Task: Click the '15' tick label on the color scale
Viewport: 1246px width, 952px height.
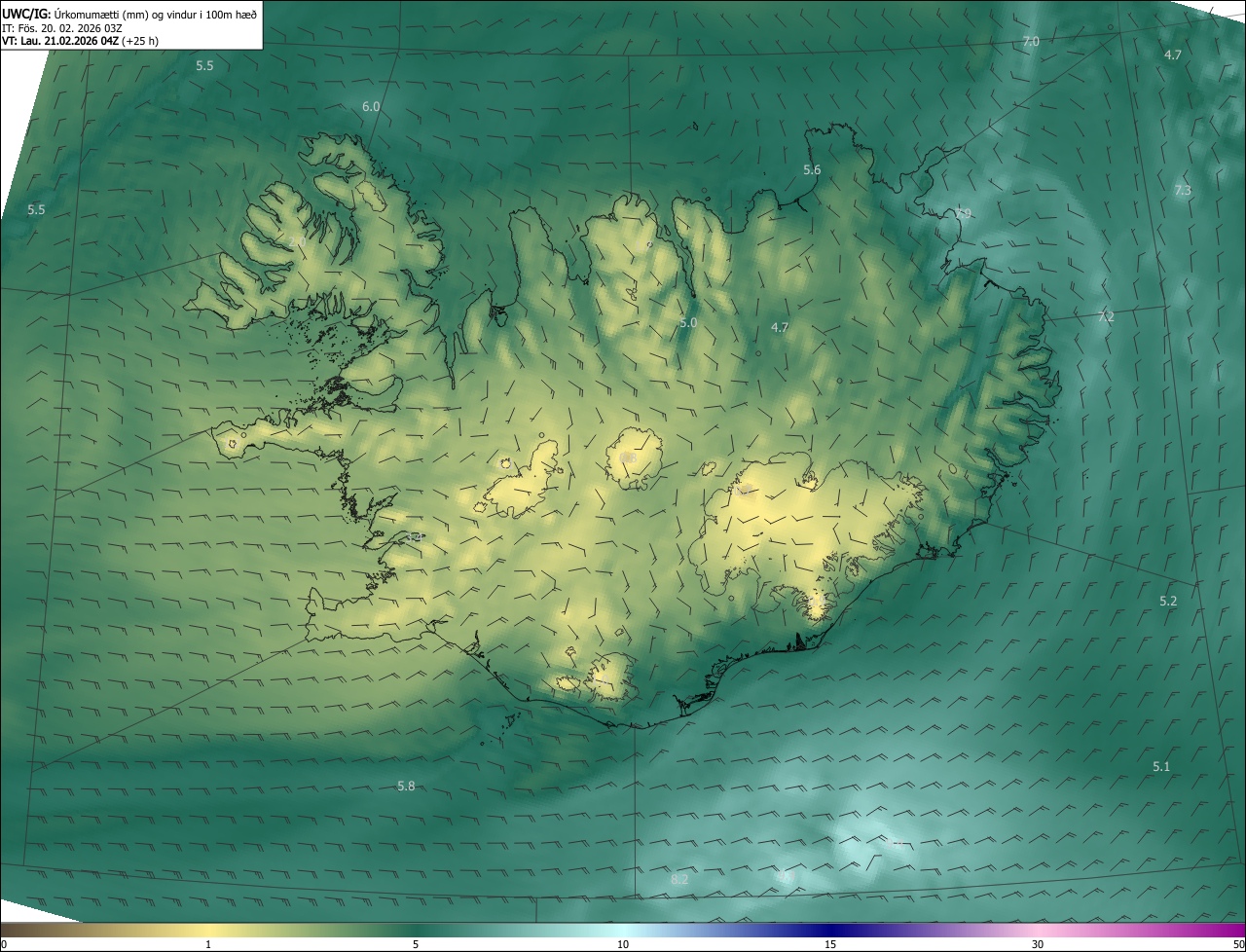Action: (x=830, y=944)
